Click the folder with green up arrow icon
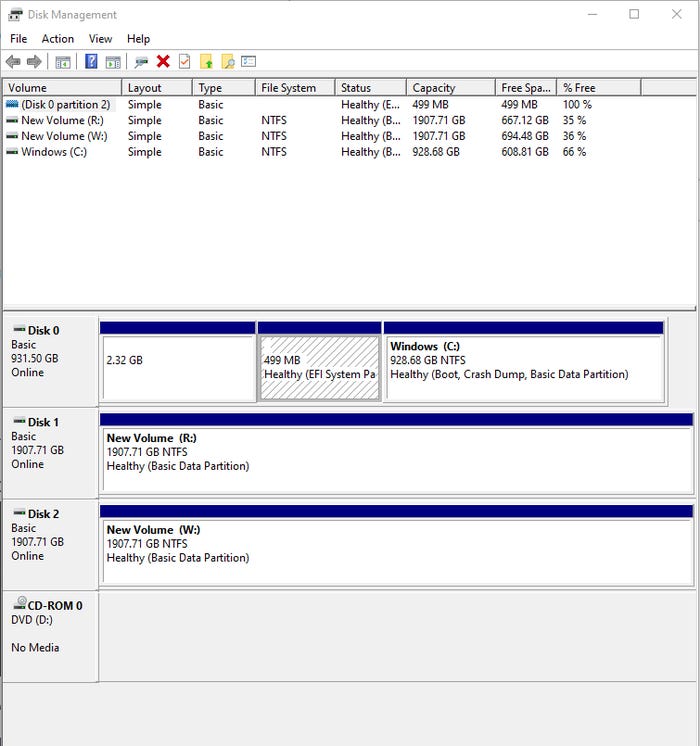700x746 pixels. (x=206, y=61)
